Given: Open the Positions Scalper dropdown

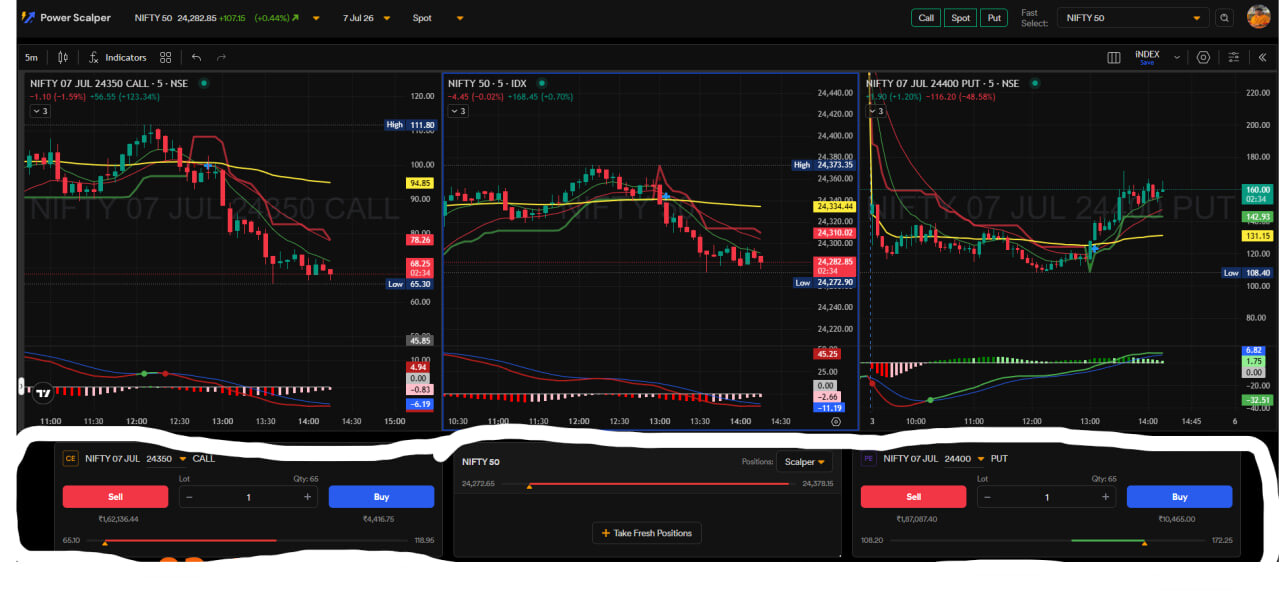Looking at the screenshot, I should point(805,462).
